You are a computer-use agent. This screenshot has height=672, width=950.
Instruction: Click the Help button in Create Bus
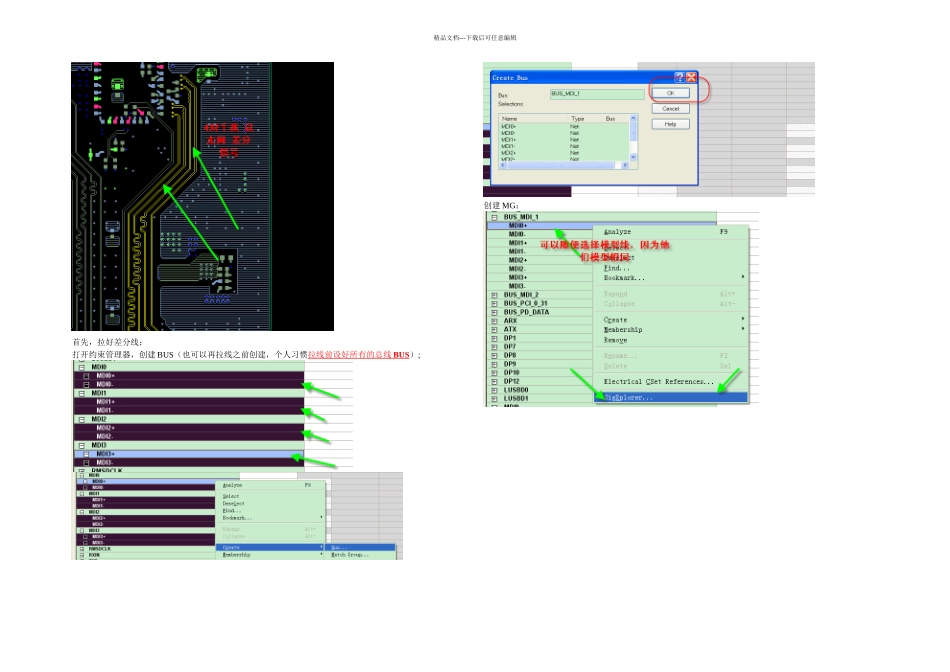670,124
